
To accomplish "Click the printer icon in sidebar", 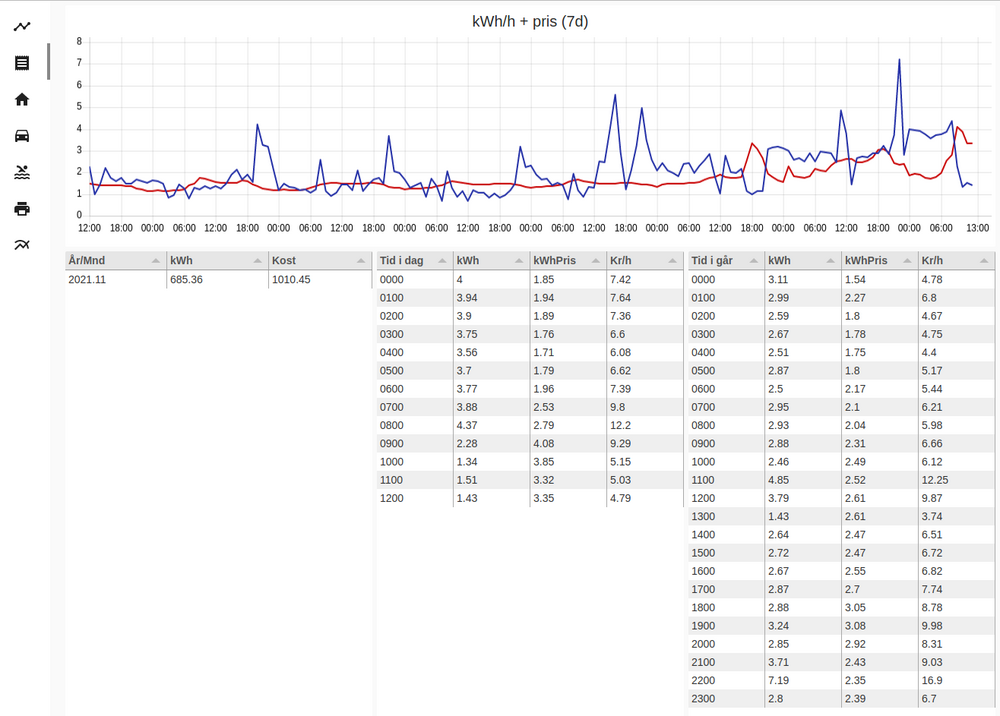I will pyautogui.click(x=21, y=208).
